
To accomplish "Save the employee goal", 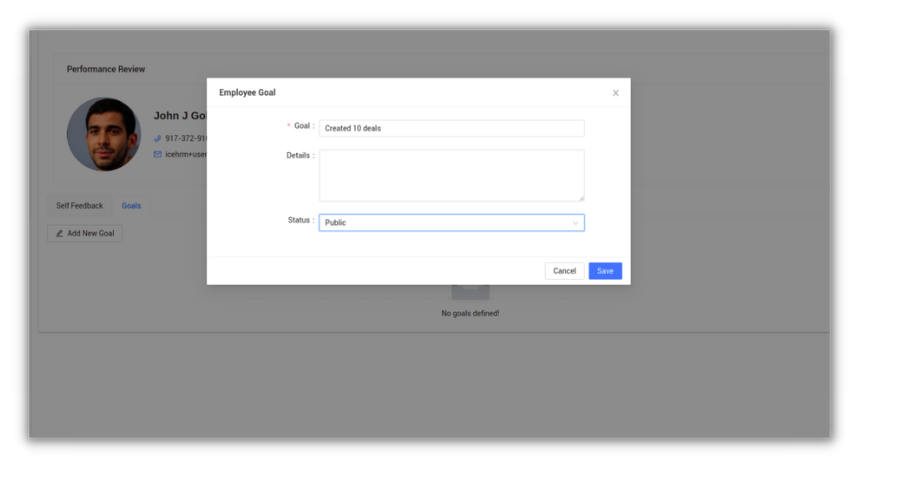I will pos(605,271).
